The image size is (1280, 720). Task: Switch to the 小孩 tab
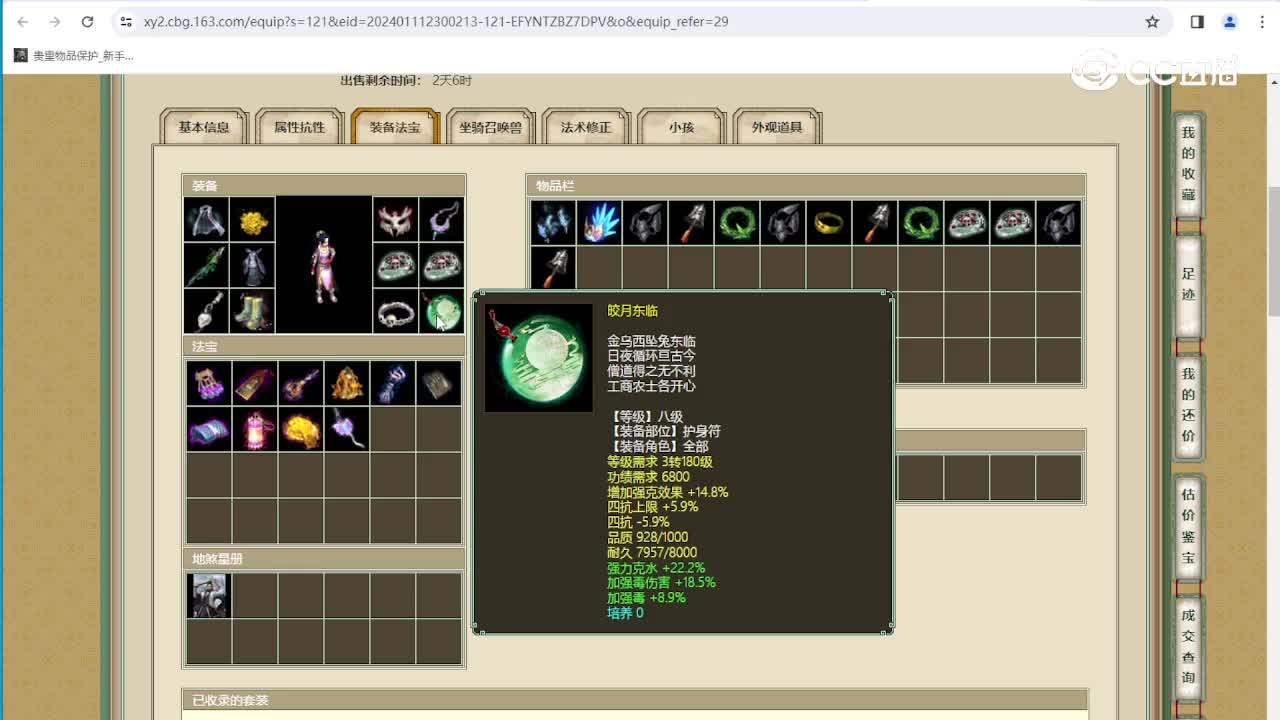(x=682, y=127)
